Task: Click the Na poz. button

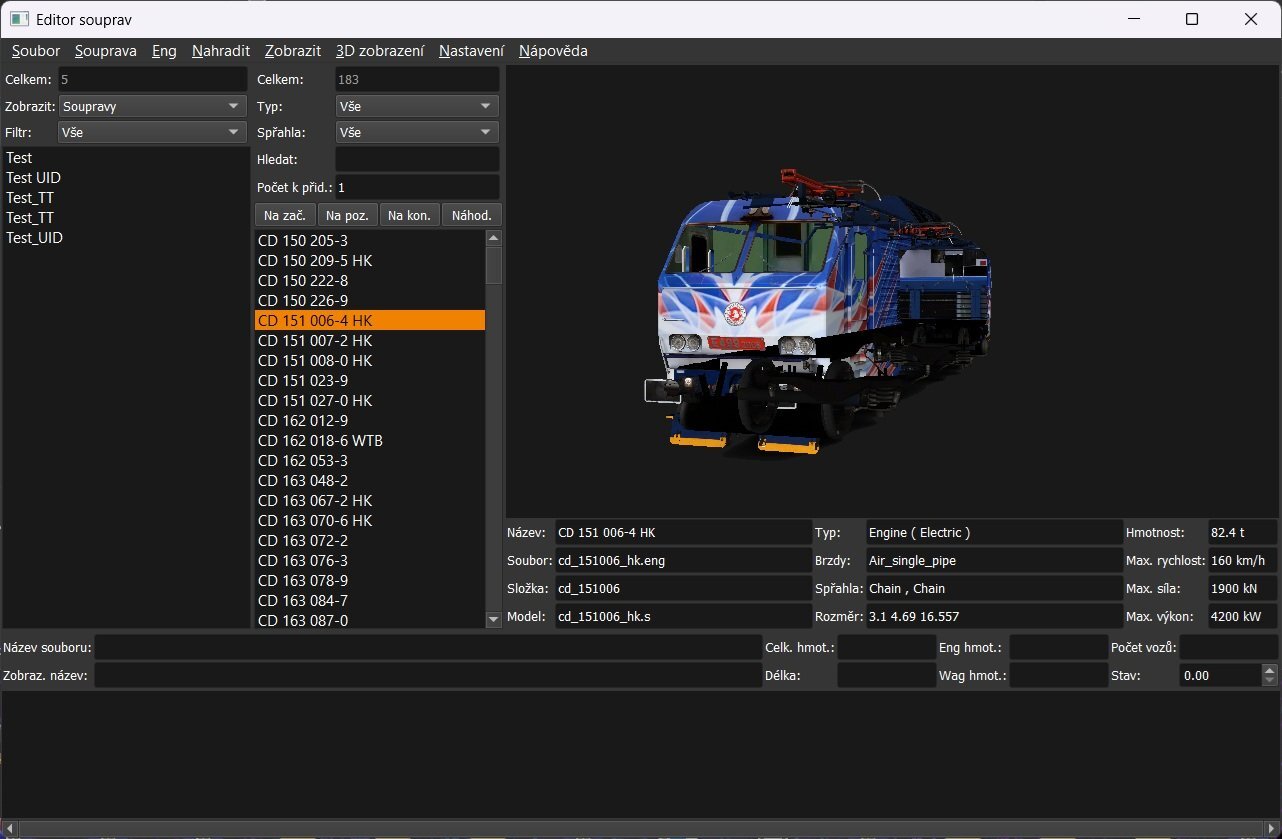Action: click(x=347, y=215)
